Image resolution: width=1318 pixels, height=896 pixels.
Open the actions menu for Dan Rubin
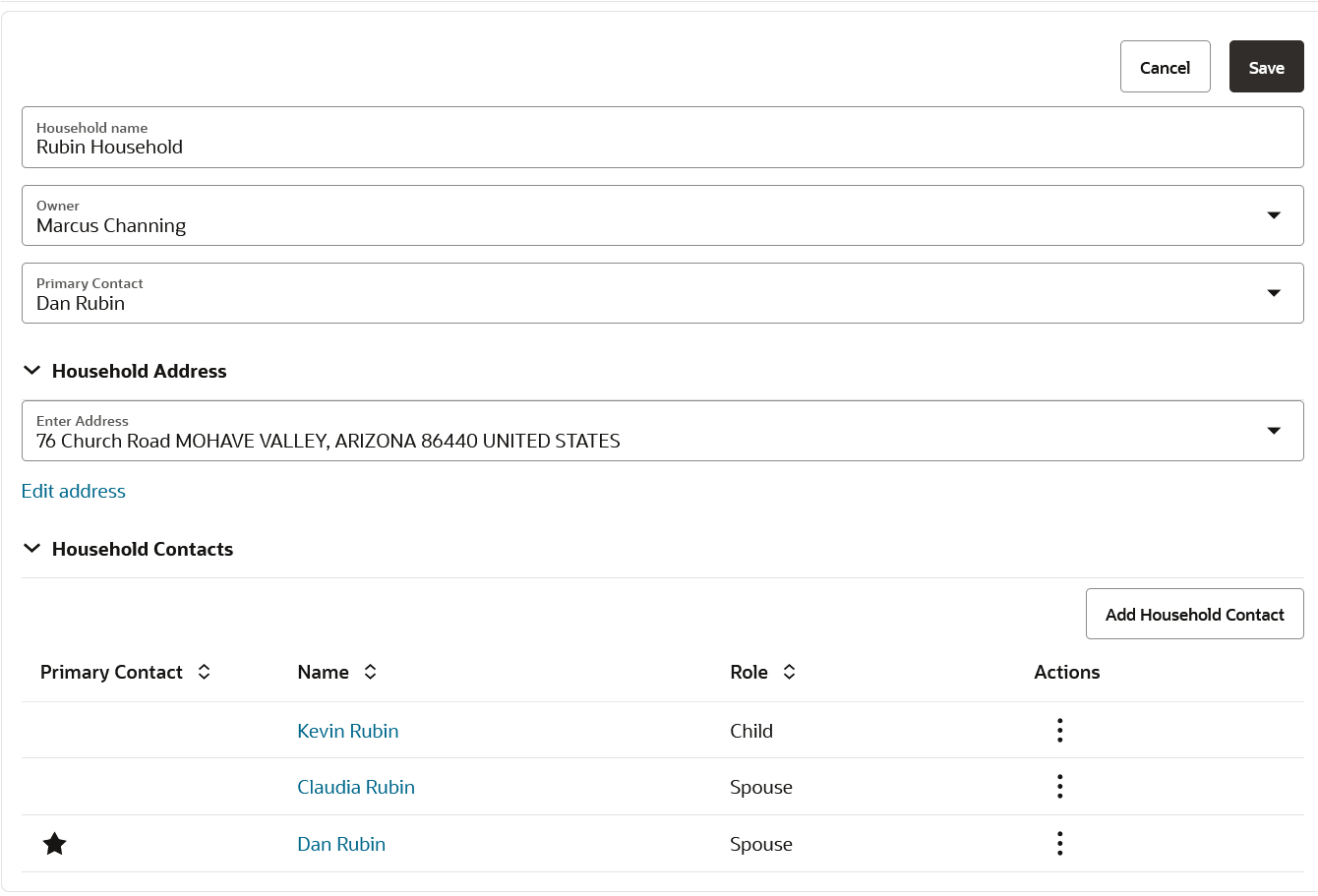[1059, 843]
